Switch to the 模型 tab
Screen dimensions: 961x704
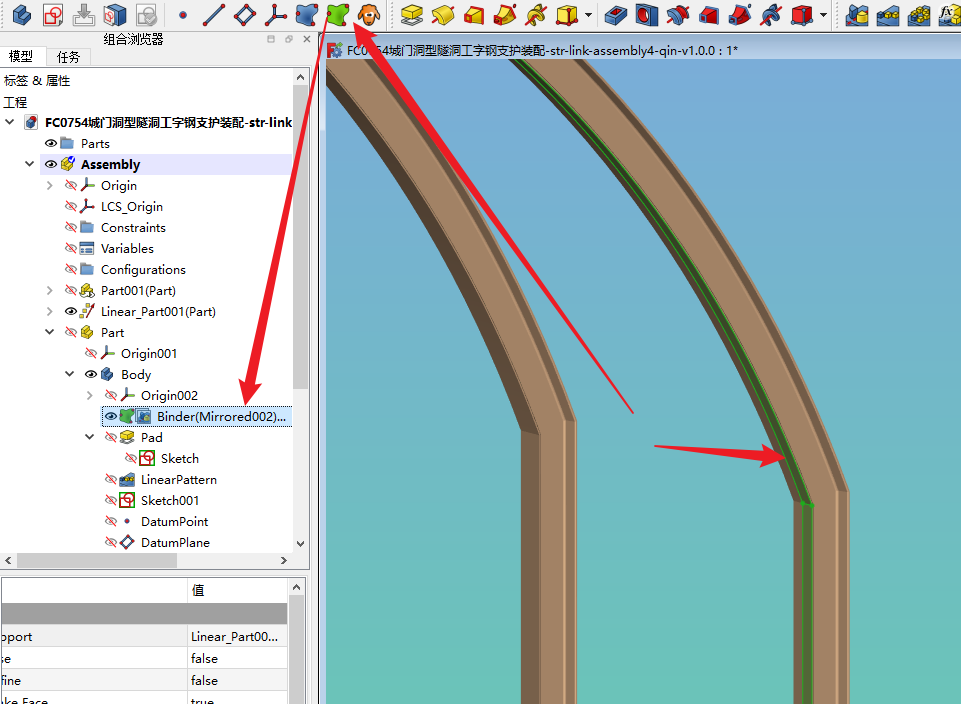pyautogui.click(x=20, y=57)
